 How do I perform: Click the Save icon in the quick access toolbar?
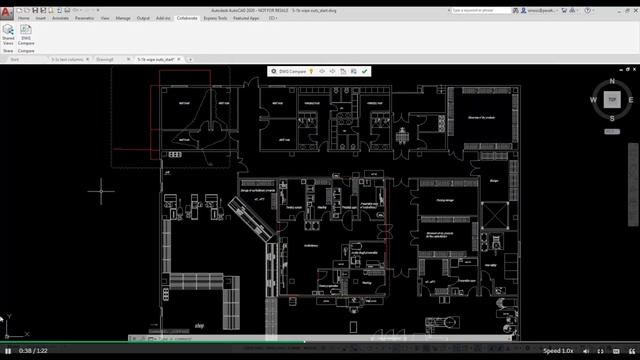[35, 10]
